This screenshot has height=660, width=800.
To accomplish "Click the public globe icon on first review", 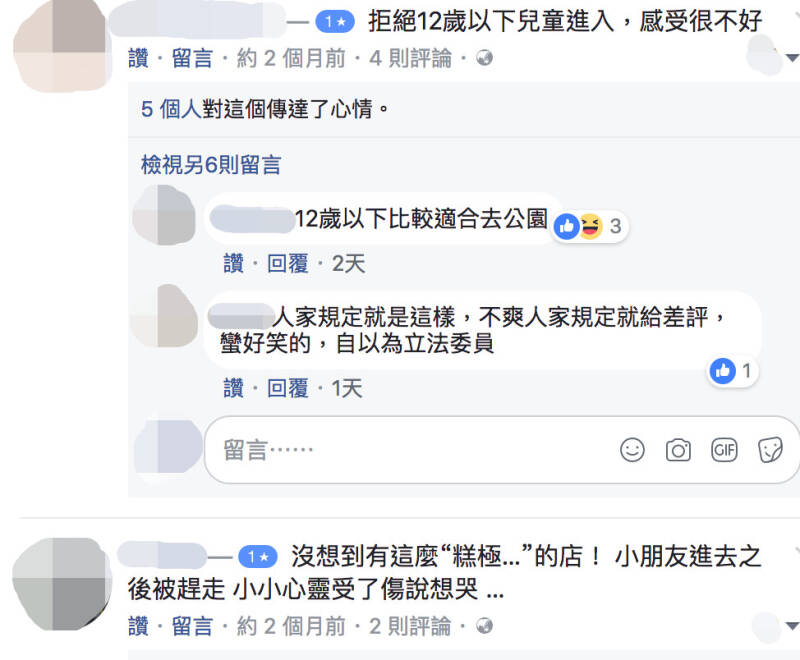I will [x=484, y=58].
